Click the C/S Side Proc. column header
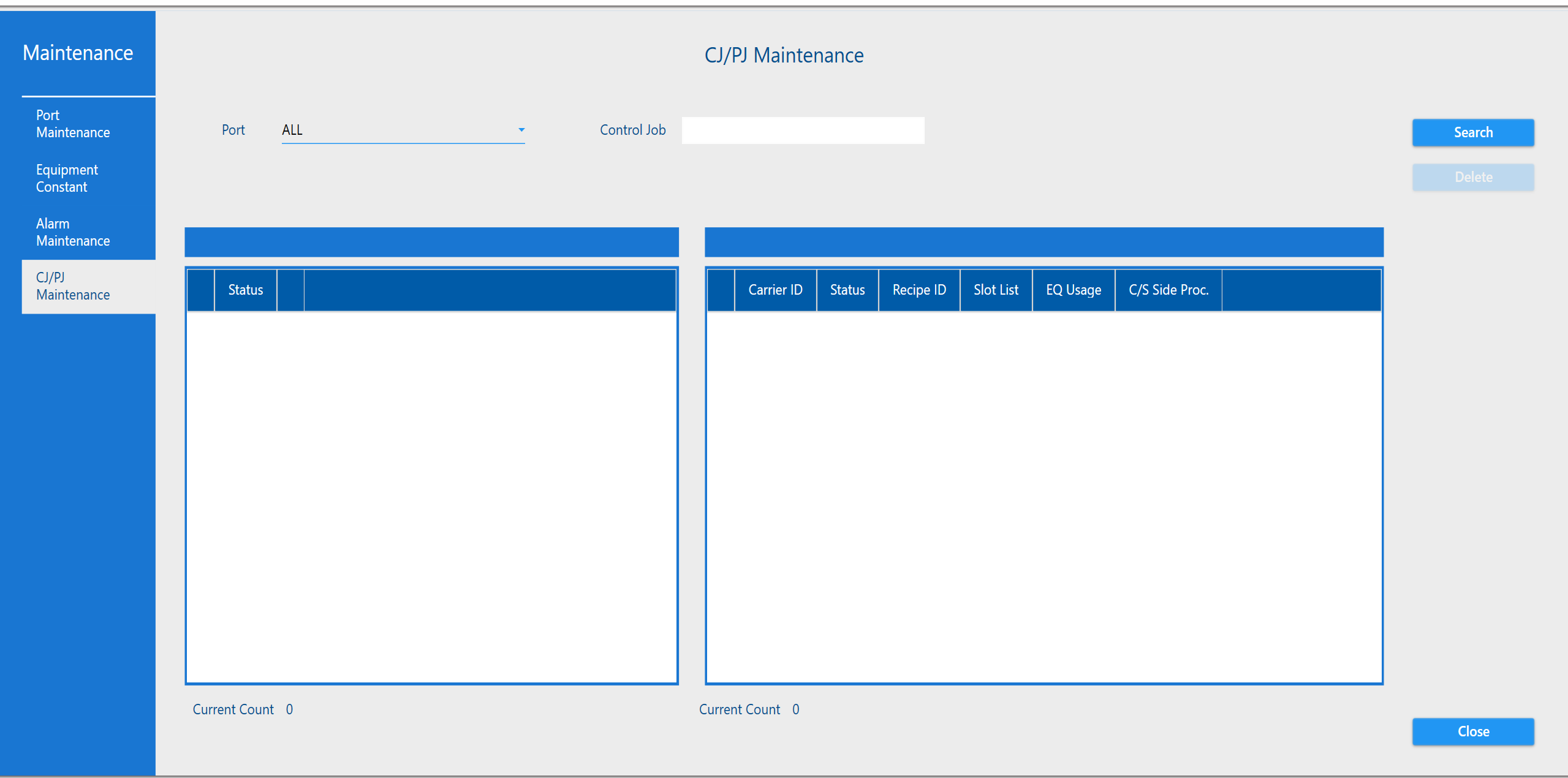1568x778 pixels. [1168, 290]
